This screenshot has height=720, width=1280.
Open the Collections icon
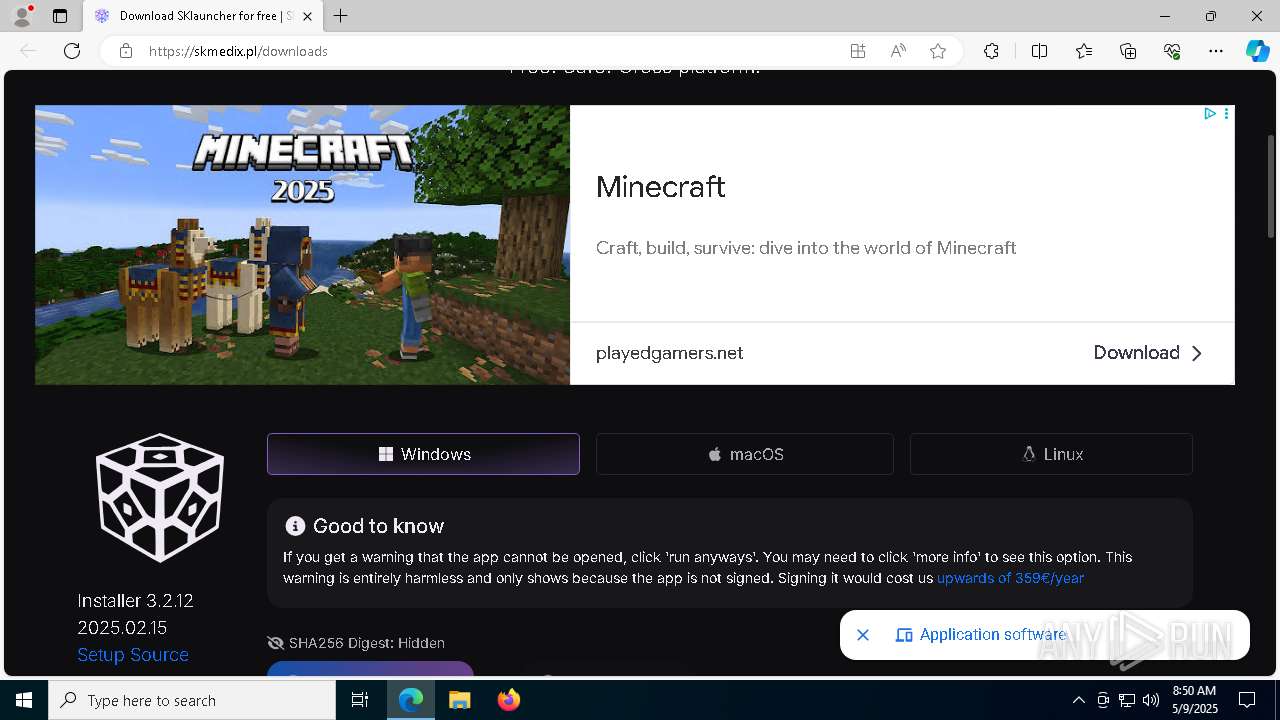pyautogui.click(x=1128, y=51)
